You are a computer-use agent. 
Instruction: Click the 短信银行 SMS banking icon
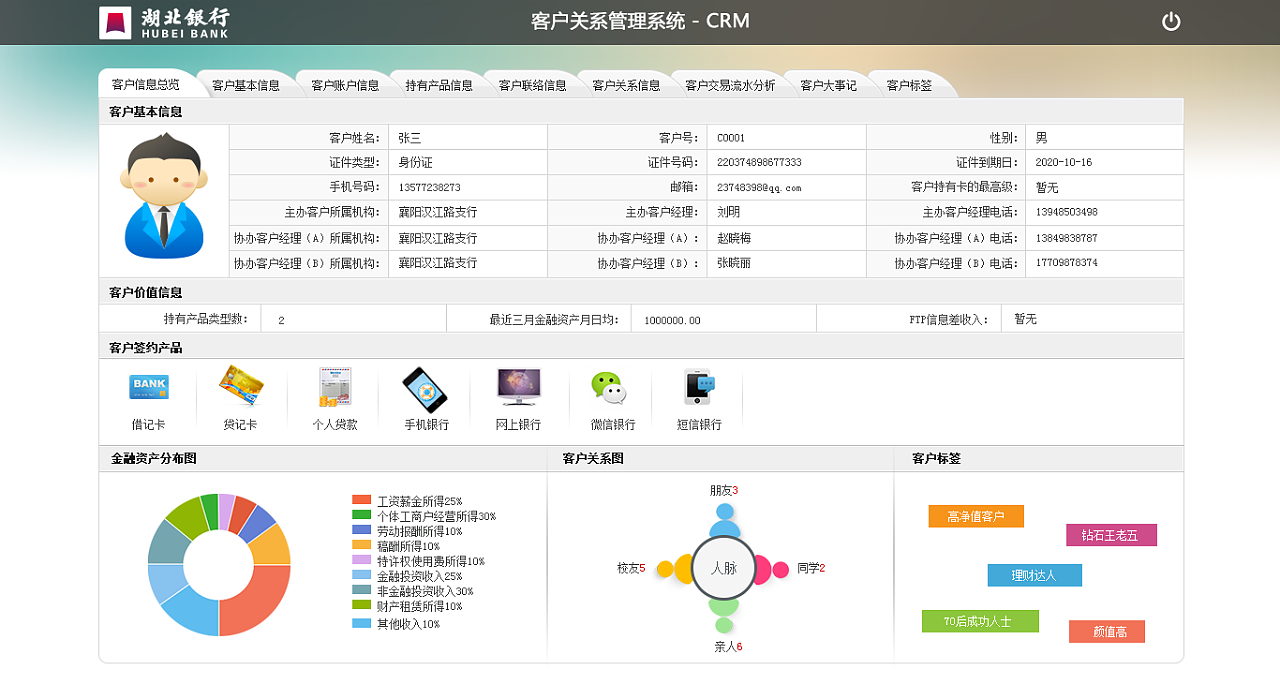698,387
